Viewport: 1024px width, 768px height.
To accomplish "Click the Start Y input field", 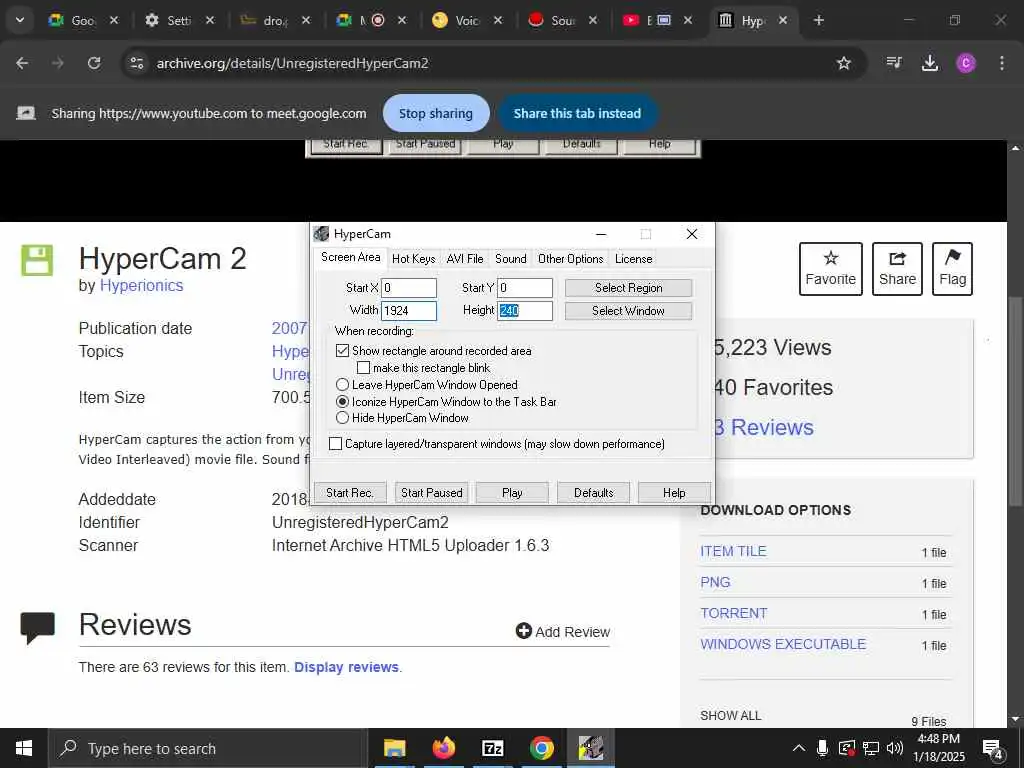I will [525, 288].
